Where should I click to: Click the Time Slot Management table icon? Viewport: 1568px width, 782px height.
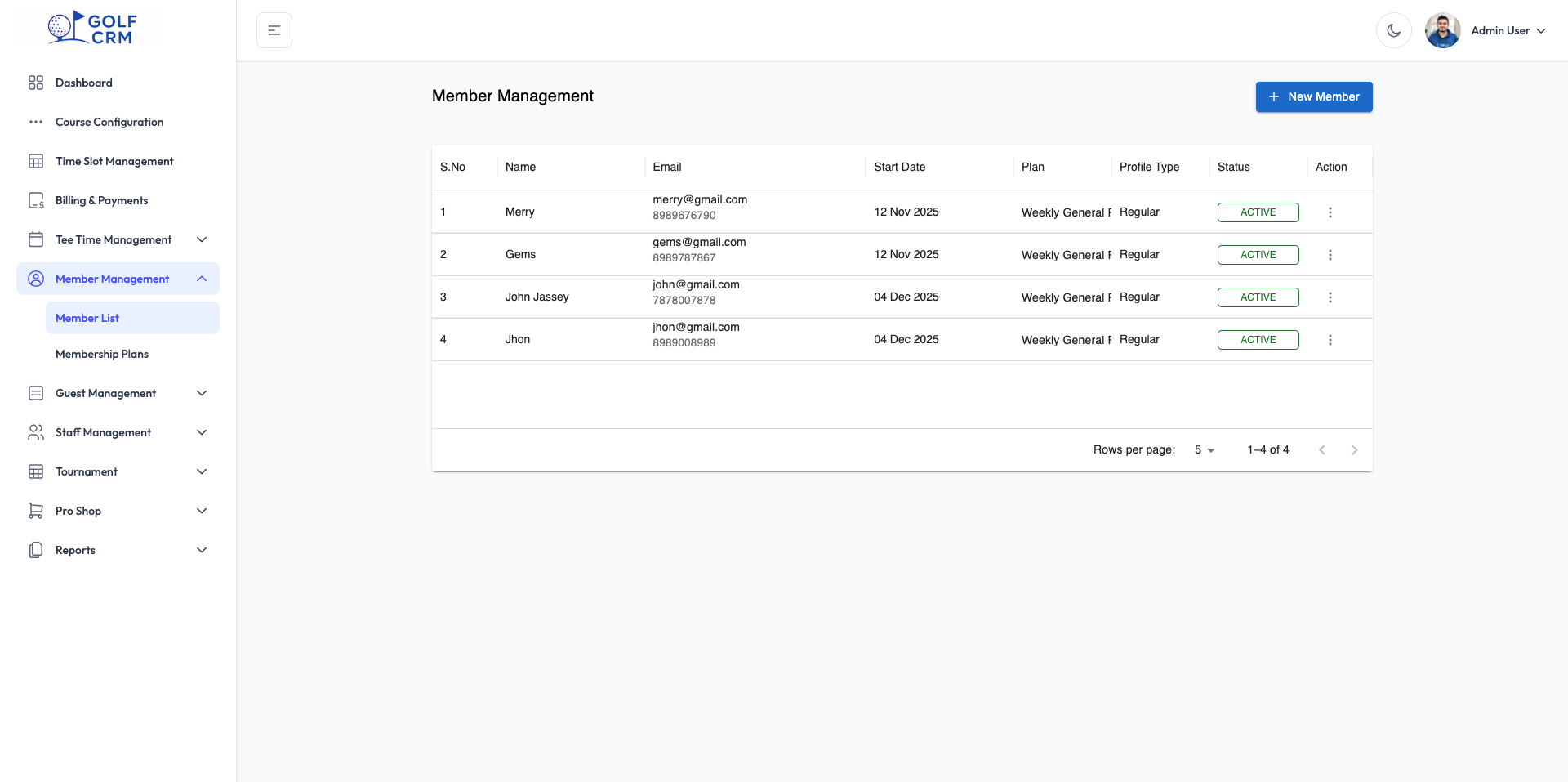tap(36, 161)
